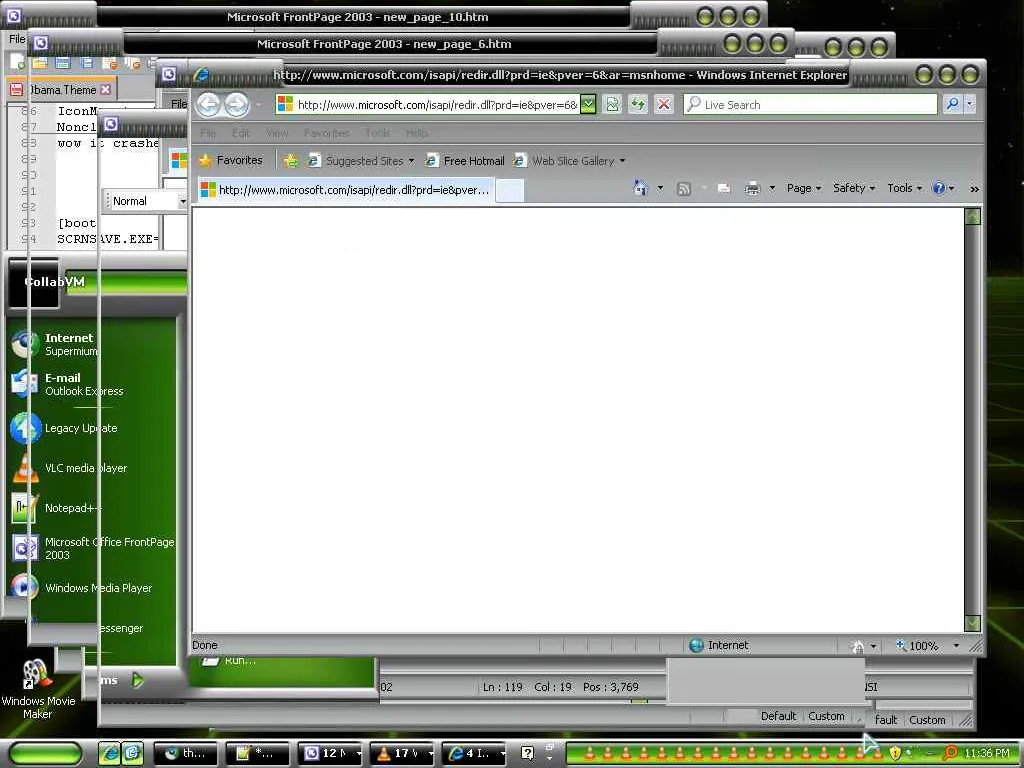Launch Windows Media Player from Start menu

82,588
